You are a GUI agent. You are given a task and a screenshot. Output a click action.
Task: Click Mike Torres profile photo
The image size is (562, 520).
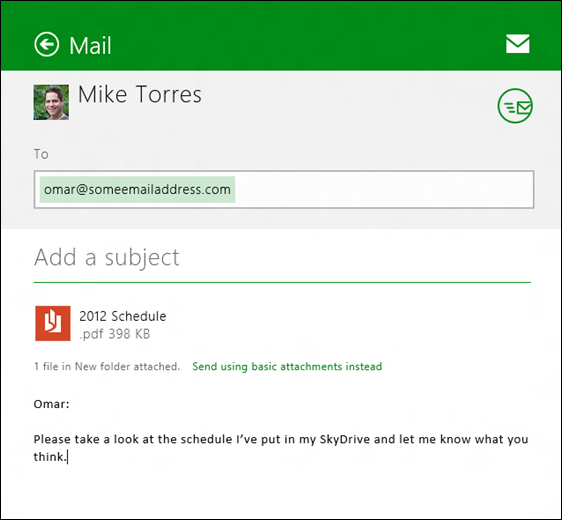(51, 102)
